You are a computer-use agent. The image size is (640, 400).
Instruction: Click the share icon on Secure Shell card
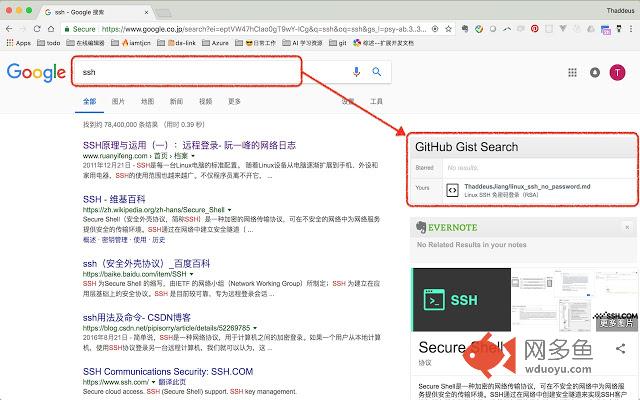[620, 348]
